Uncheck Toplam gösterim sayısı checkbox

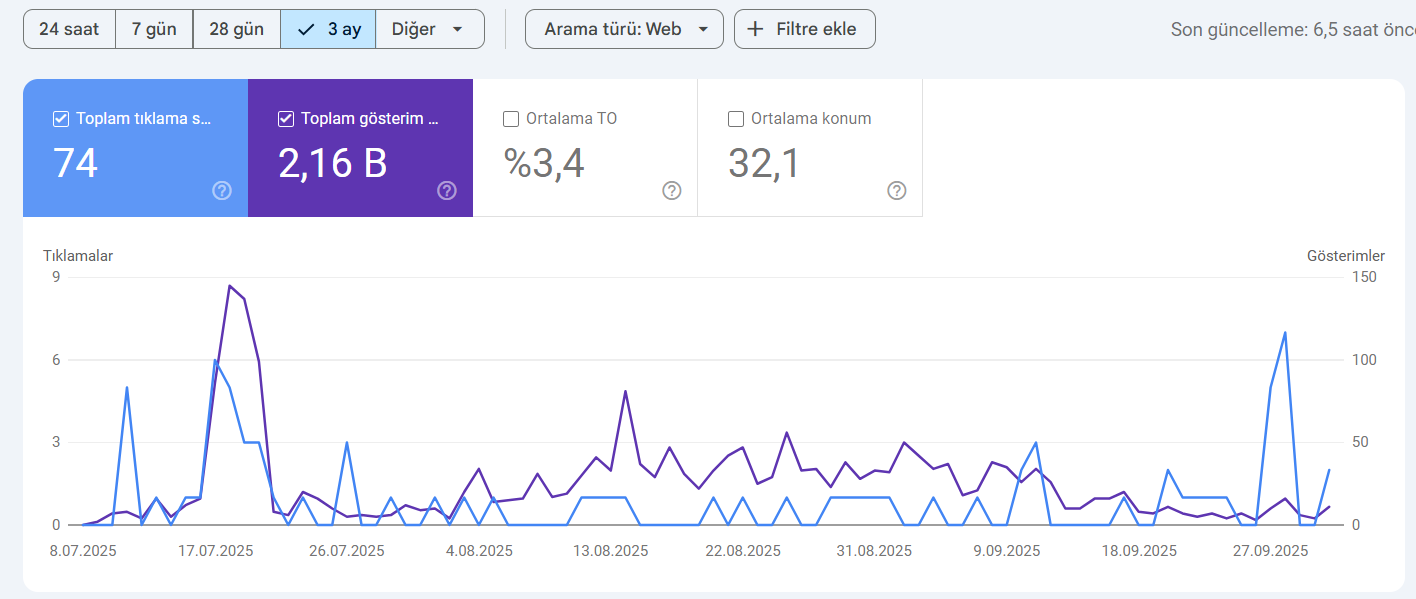[286, 119]
